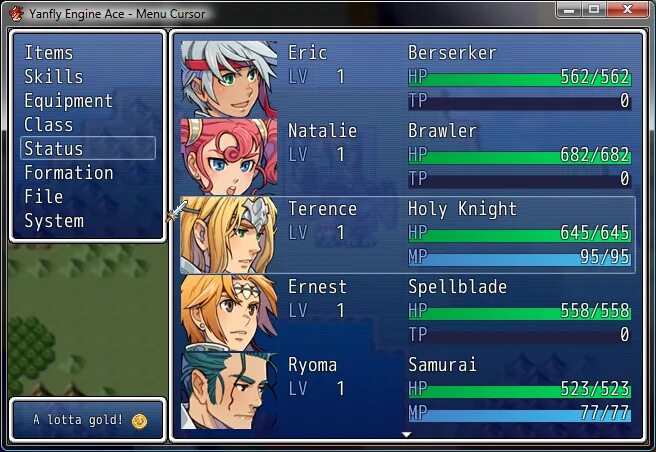656x452 pixels.
Task: Click the sword menu cursor icon
Action: coord(177,211)
